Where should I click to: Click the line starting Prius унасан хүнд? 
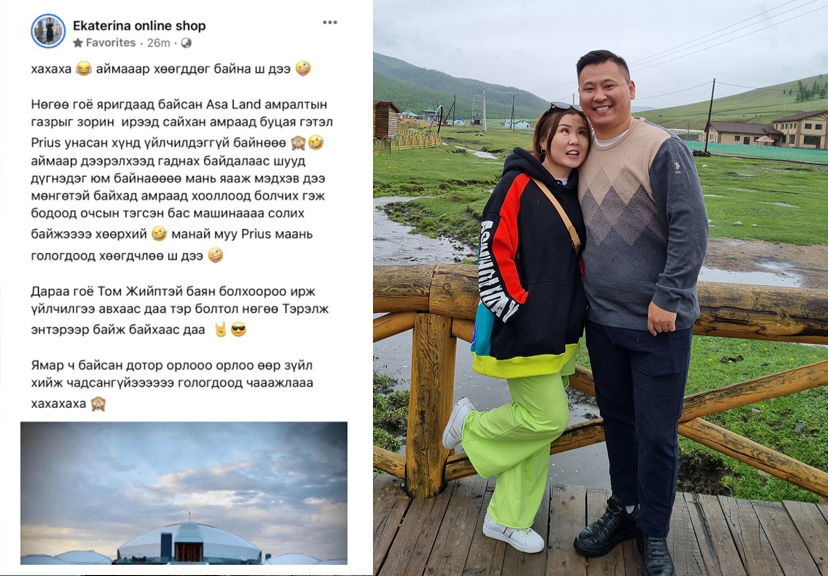[x=177, y=143]
